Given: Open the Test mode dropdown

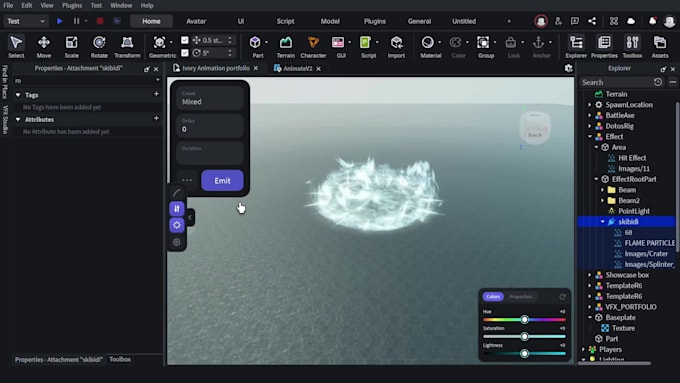Looking at the screenshot, I should [26, 21].
